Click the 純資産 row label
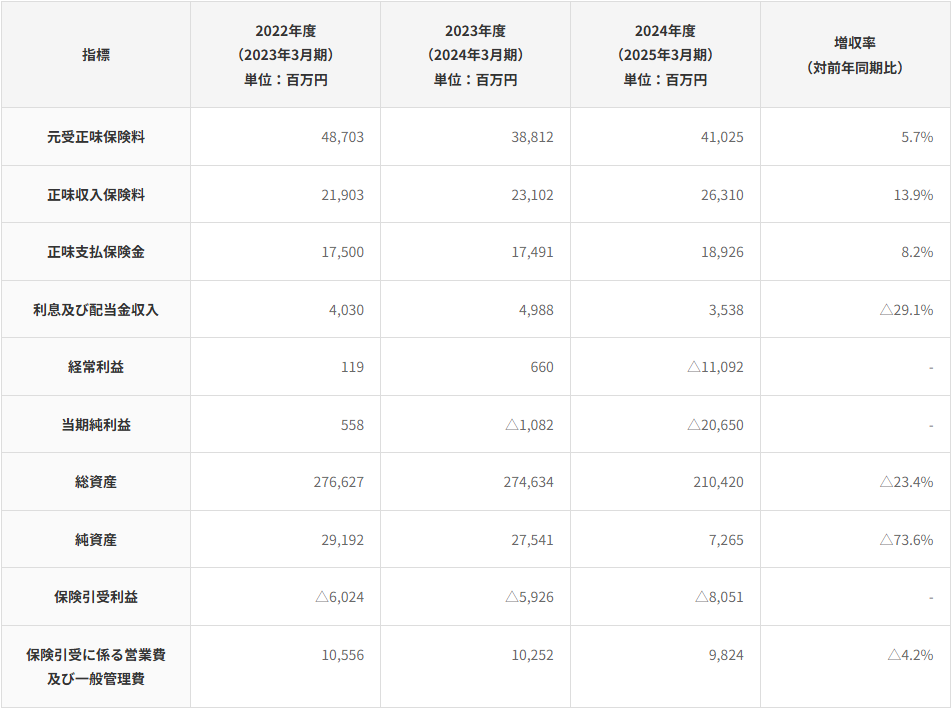 (96, 540)
